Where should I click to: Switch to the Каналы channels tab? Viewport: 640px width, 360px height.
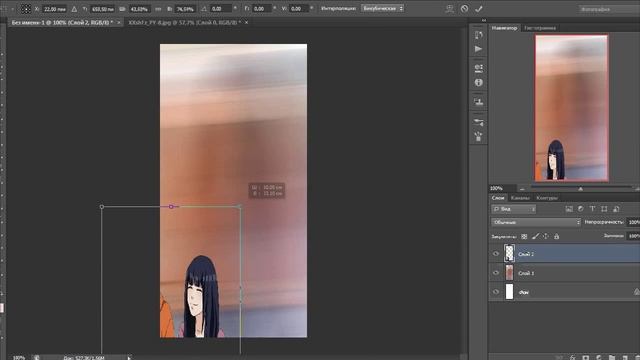pyautogui.click(x=520, y=198)
